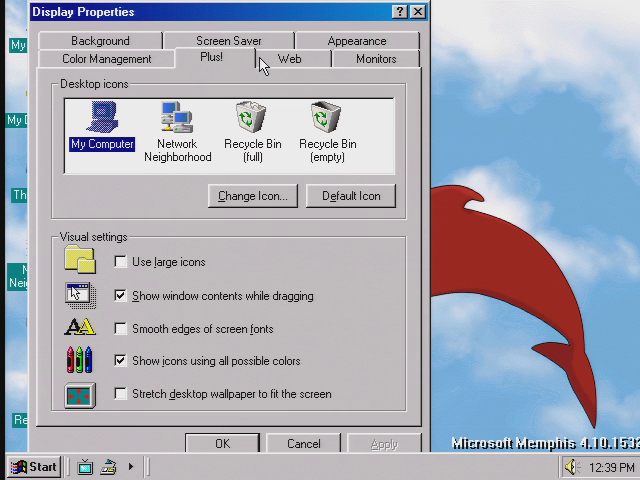Click the Change Icon... button

[x=253, y=196]
